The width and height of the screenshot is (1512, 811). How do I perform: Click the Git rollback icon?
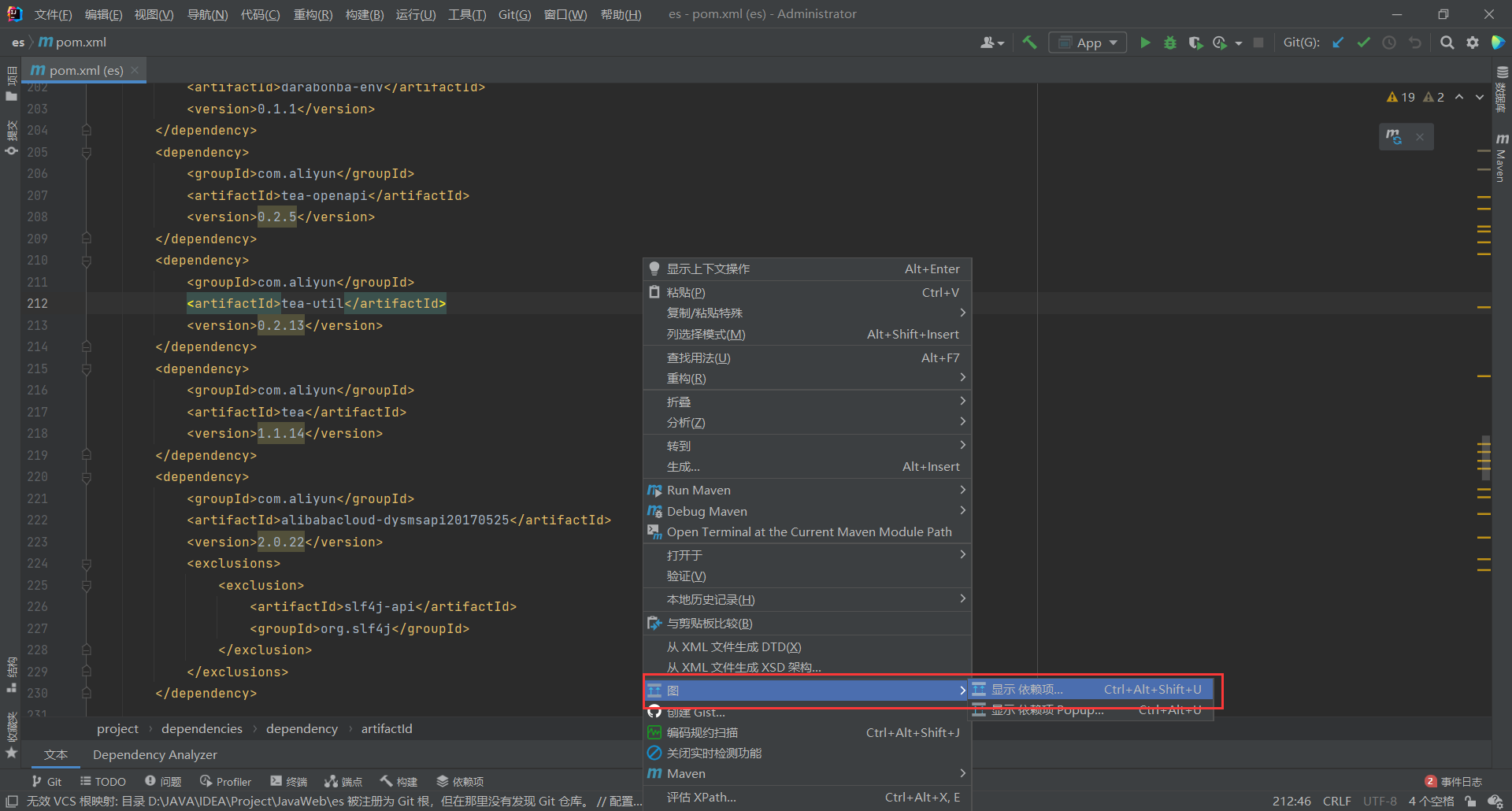[1415, 43]
